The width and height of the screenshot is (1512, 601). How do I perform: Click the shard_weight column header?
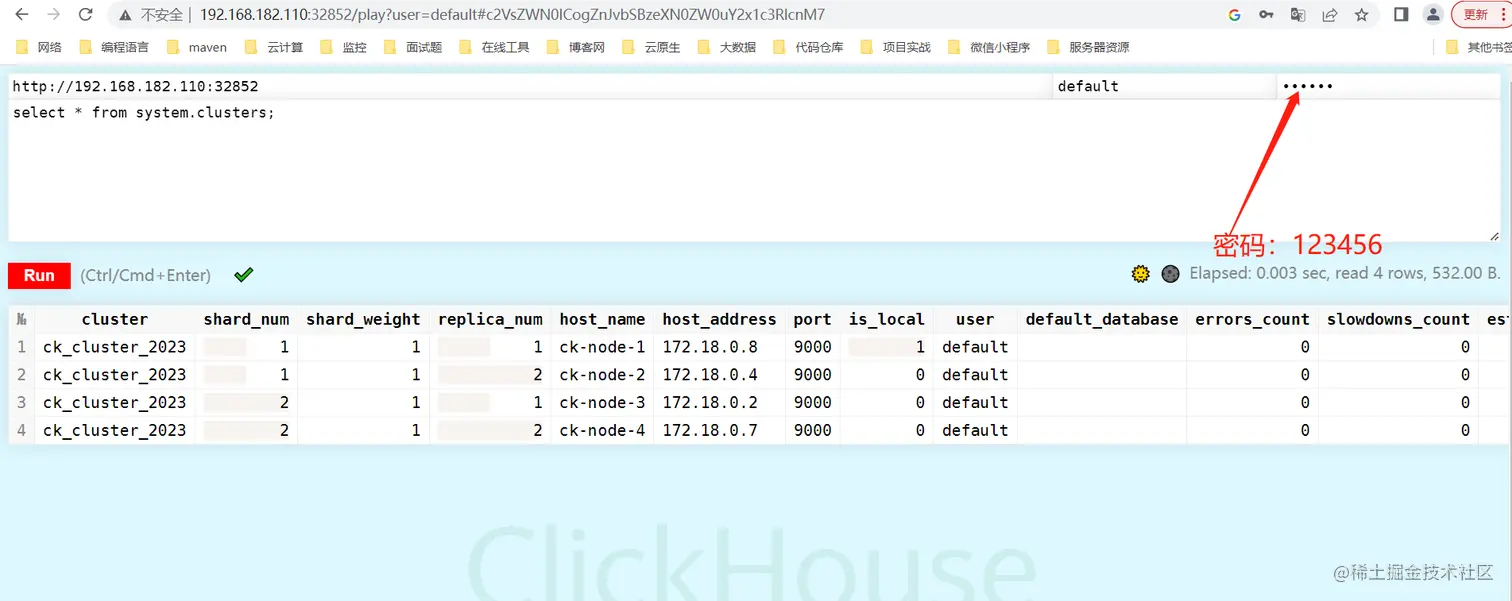click(x=363, y=320)
